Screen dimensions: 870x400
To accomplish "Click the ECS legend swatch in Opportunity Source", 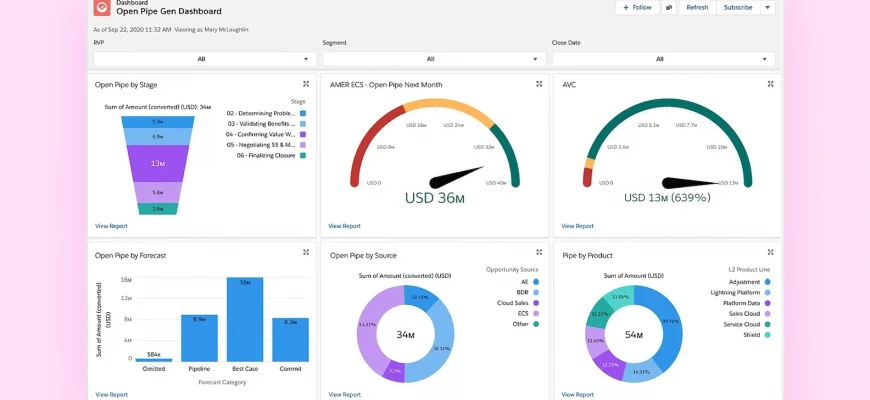I will [537, 313].
